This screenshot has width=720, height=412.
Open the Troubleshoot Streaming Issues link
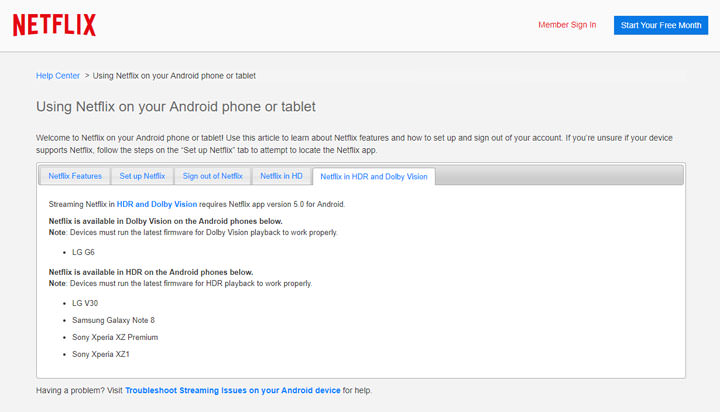click(x=233, y=390)
